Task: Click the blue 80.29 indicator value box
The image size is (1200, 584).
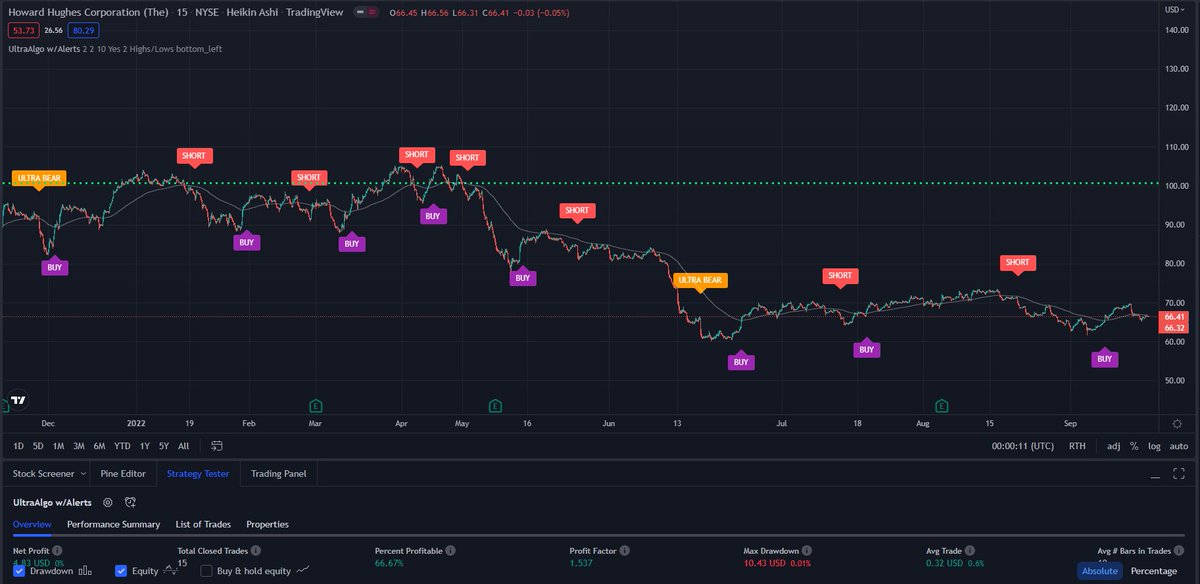Action: tap(85, 29)
